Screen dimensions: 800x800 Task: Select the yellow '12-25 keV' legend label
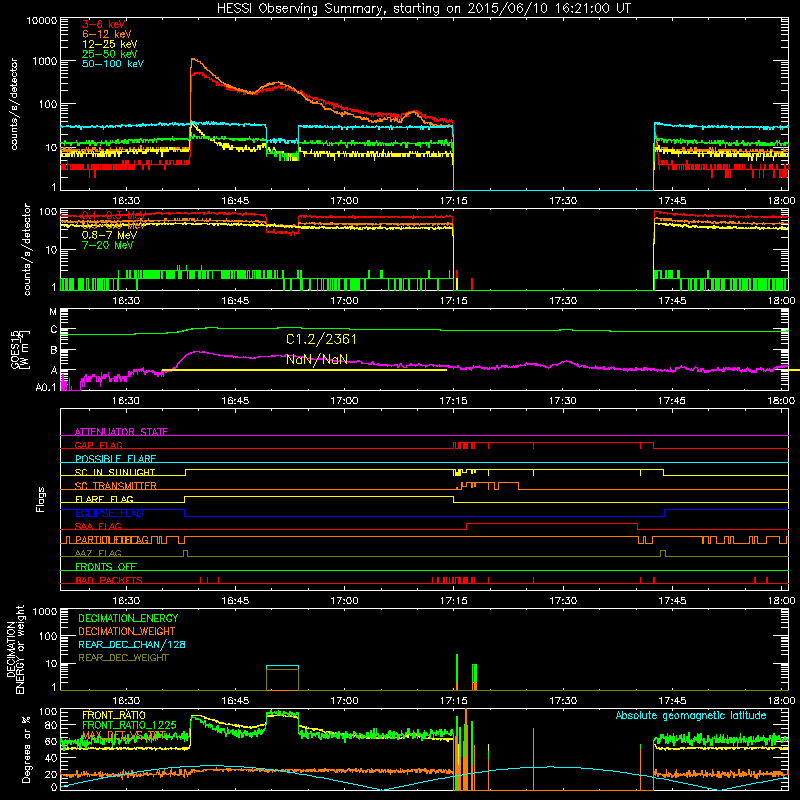(x=110, y=44)
